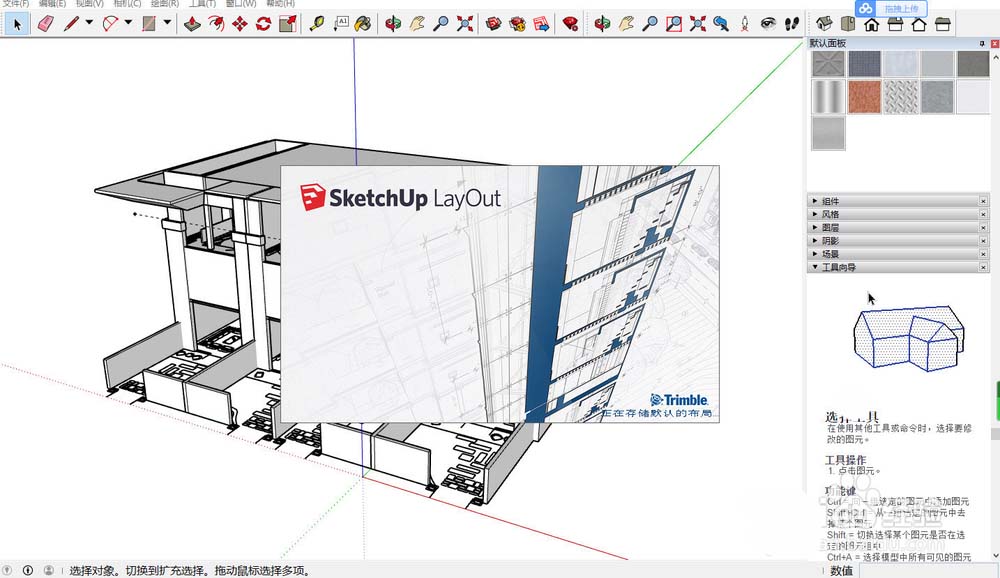Image resolution: width=1000 pixels, height=578 pixels.
Task: Select the arrow Select tool
Action: pos(17,24)
